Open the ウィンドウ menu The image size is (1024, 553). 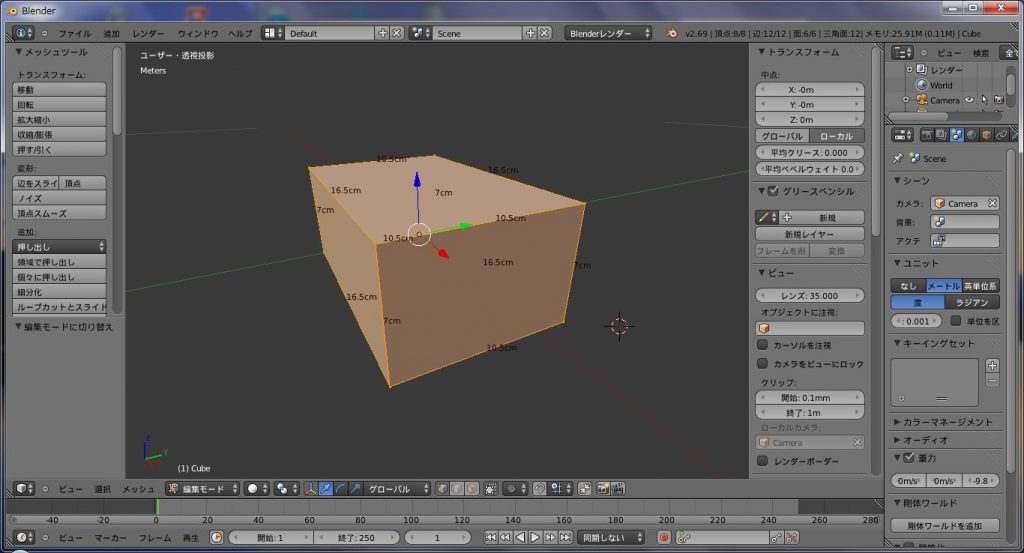(x=198, y=33)
